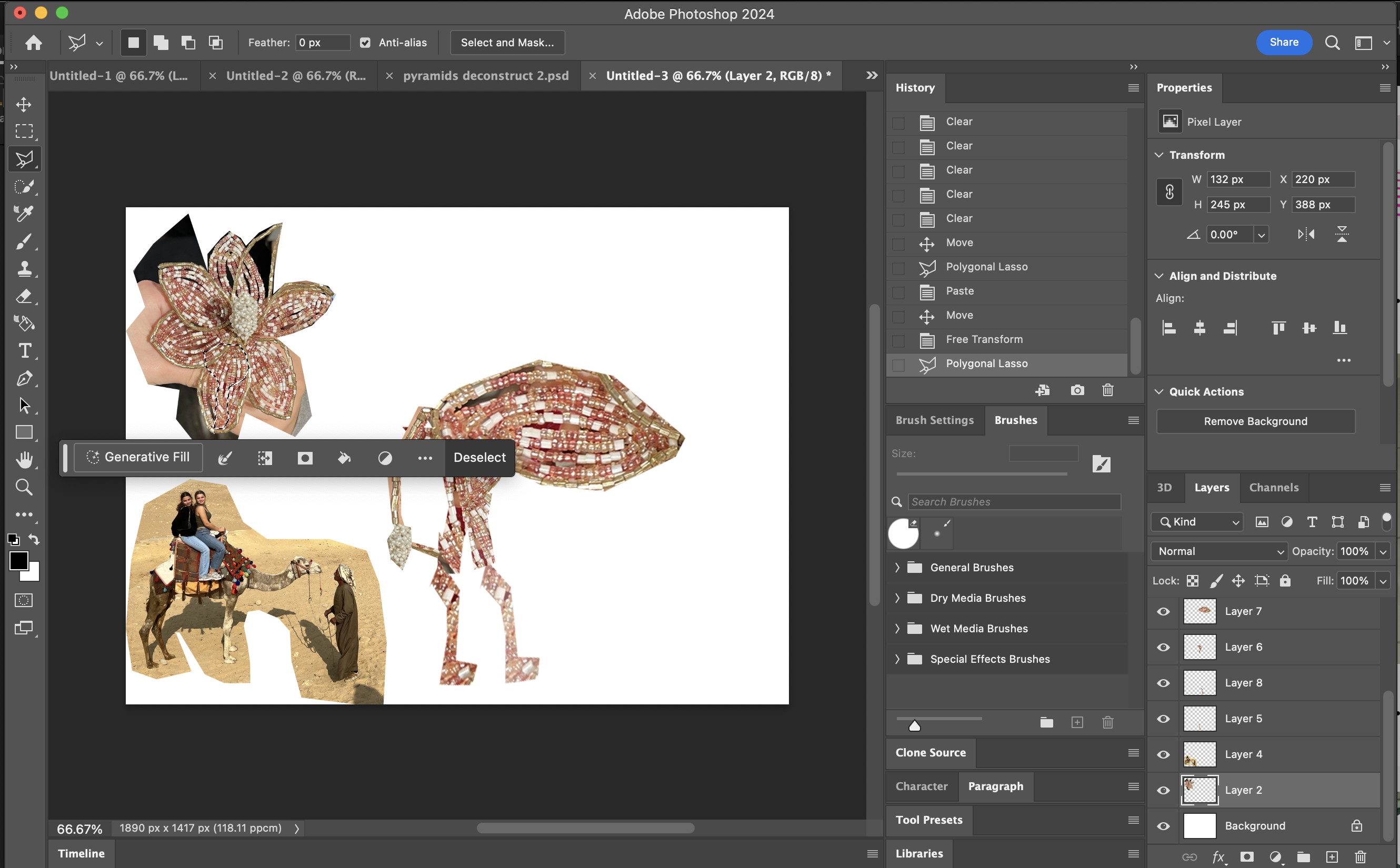Select the Zoom tool
This screenshot has width=1400, height=868.
pos(24,487)
